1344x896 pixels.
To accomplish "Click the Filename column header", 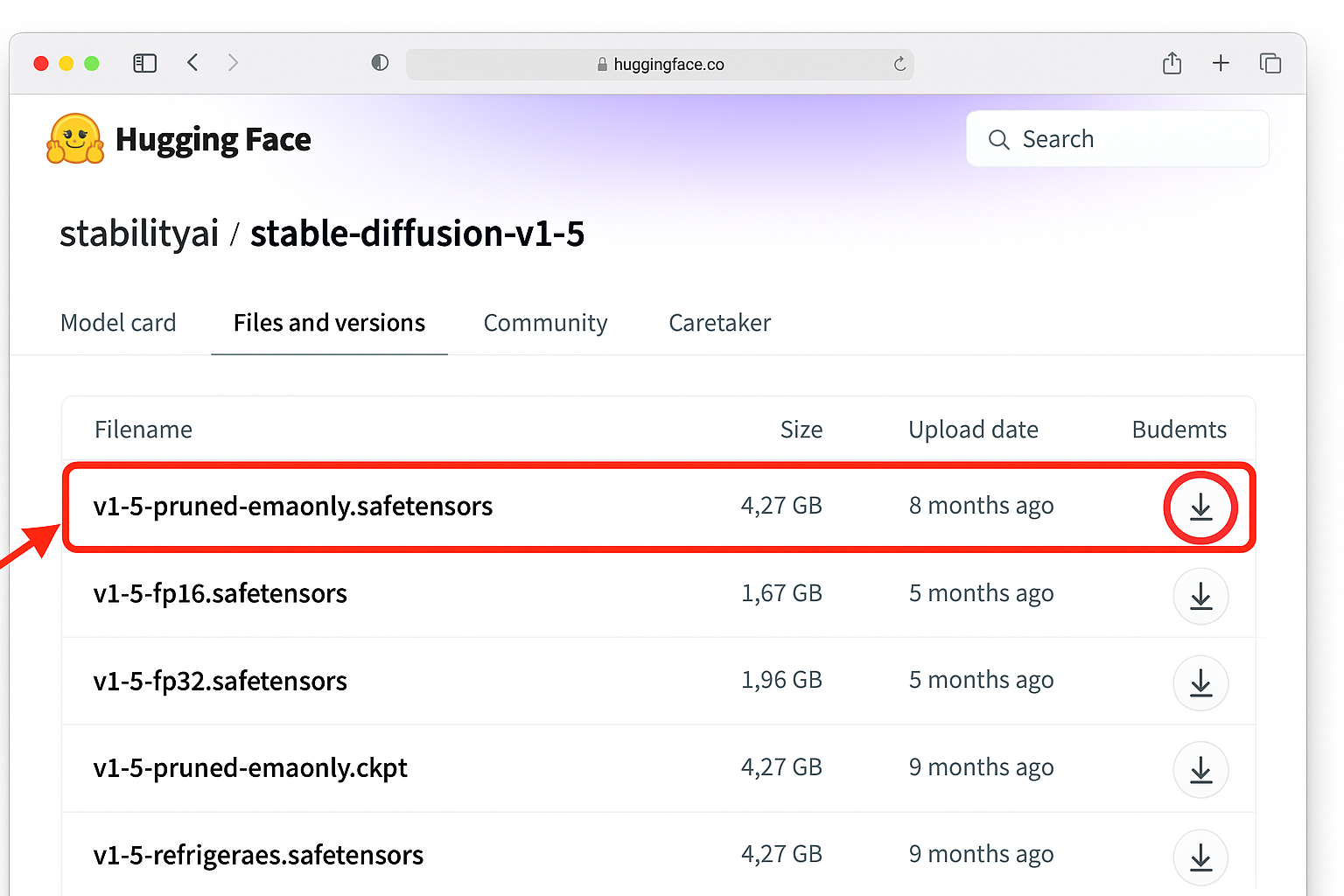I will pos(143,430).
